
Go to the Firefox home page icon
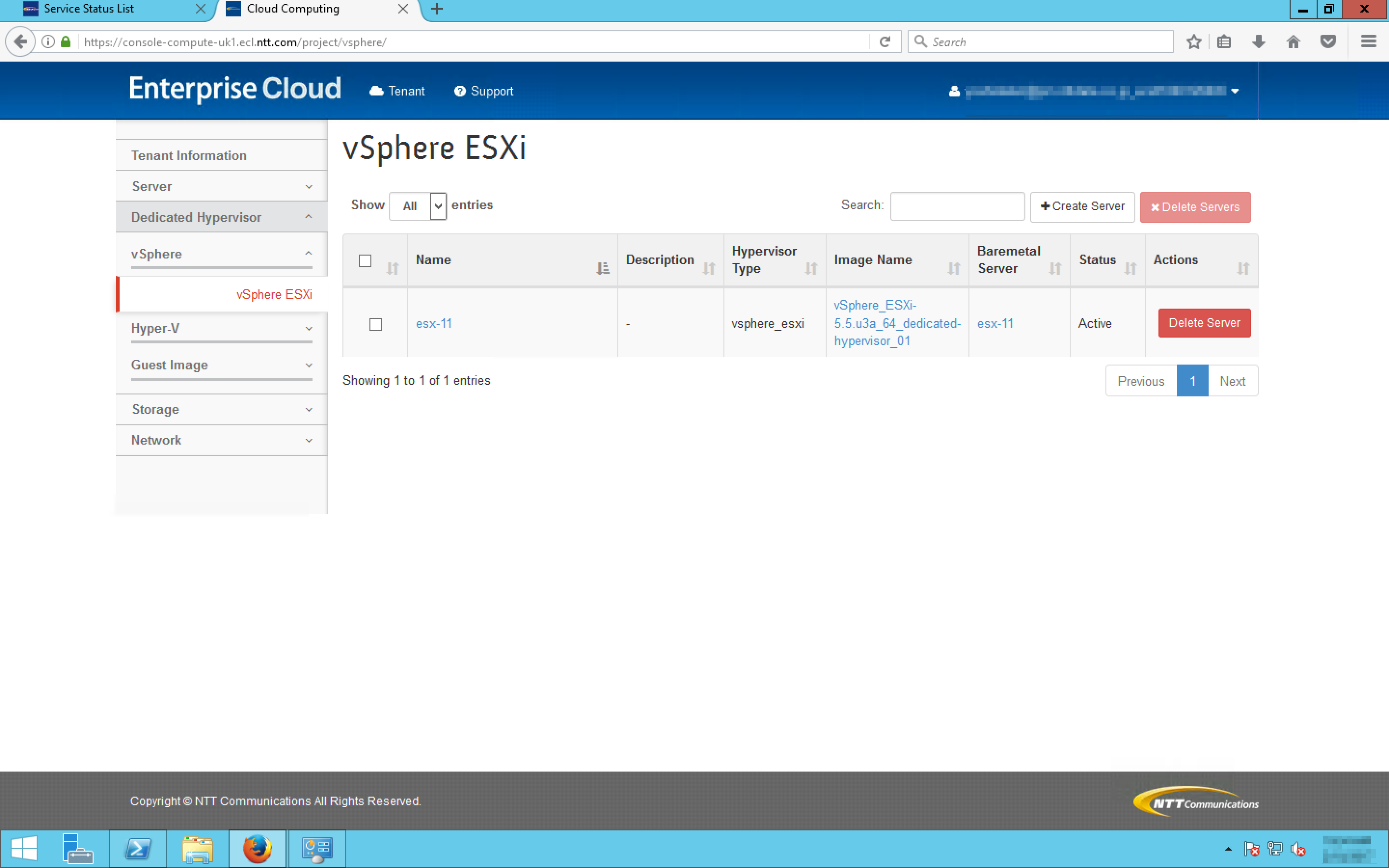1293,42
